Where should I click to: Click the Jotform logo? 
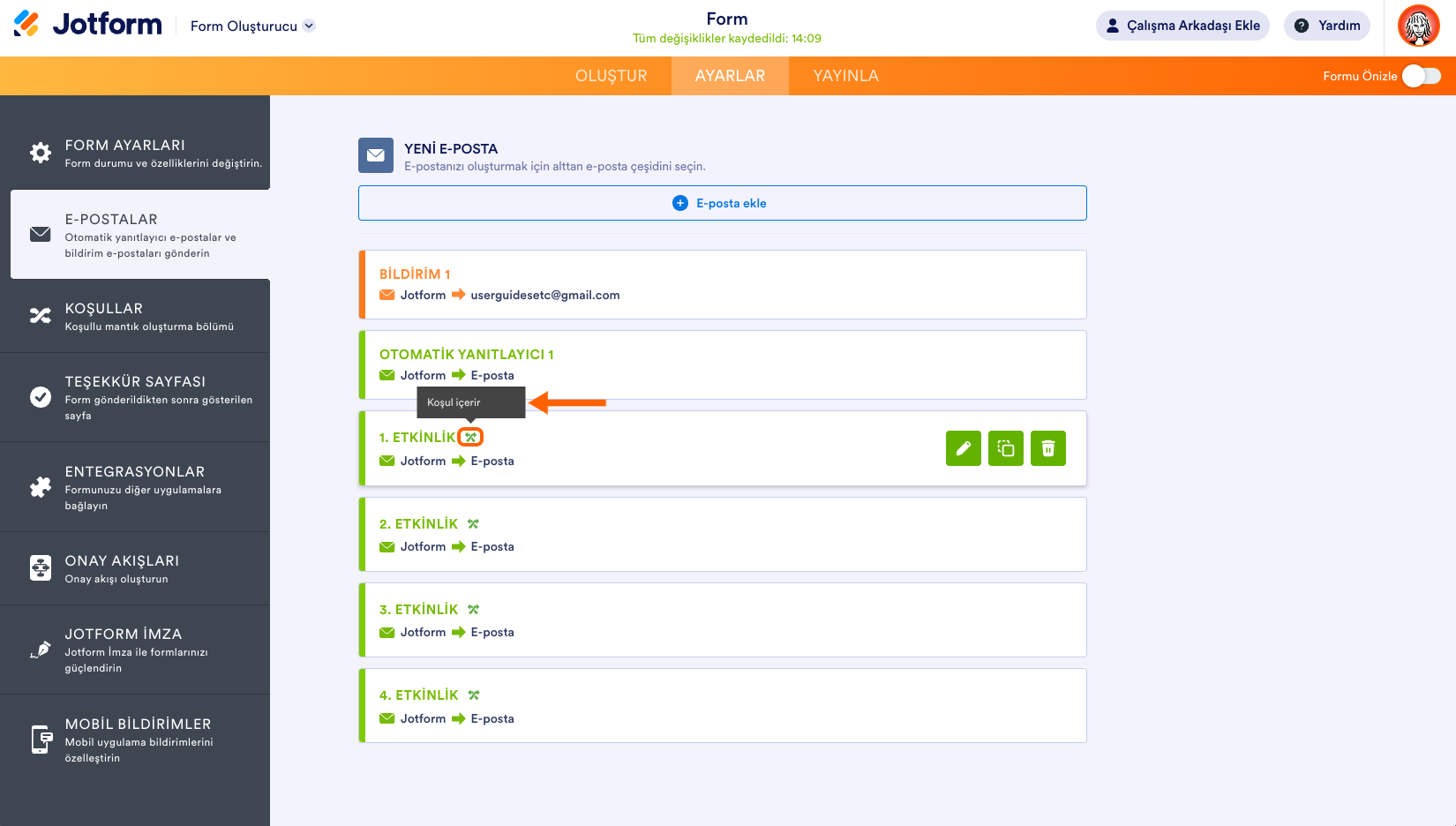tap(88, 24)
